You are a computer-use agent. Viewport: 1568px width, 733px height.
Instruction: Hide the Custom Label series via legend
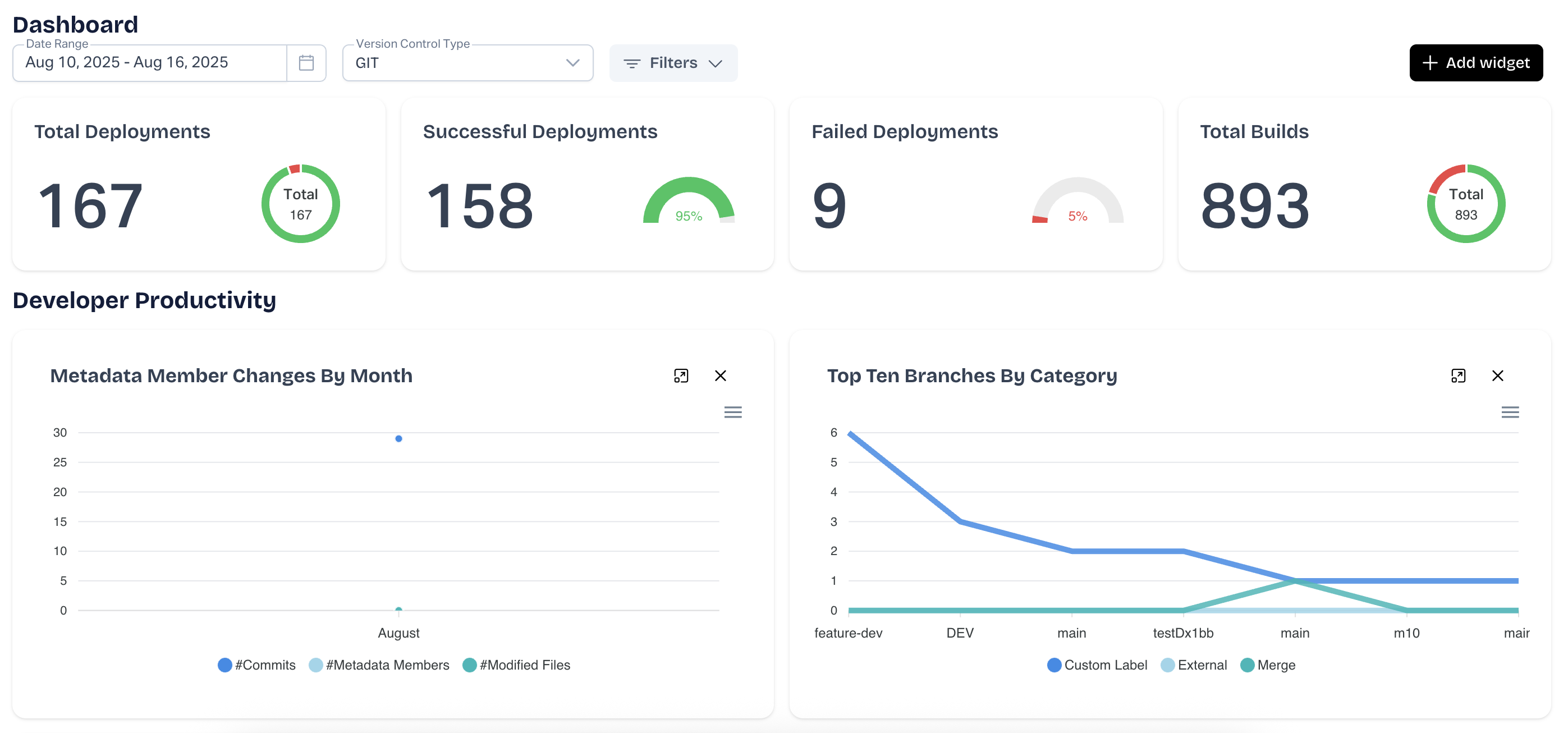pos(1097,665)
